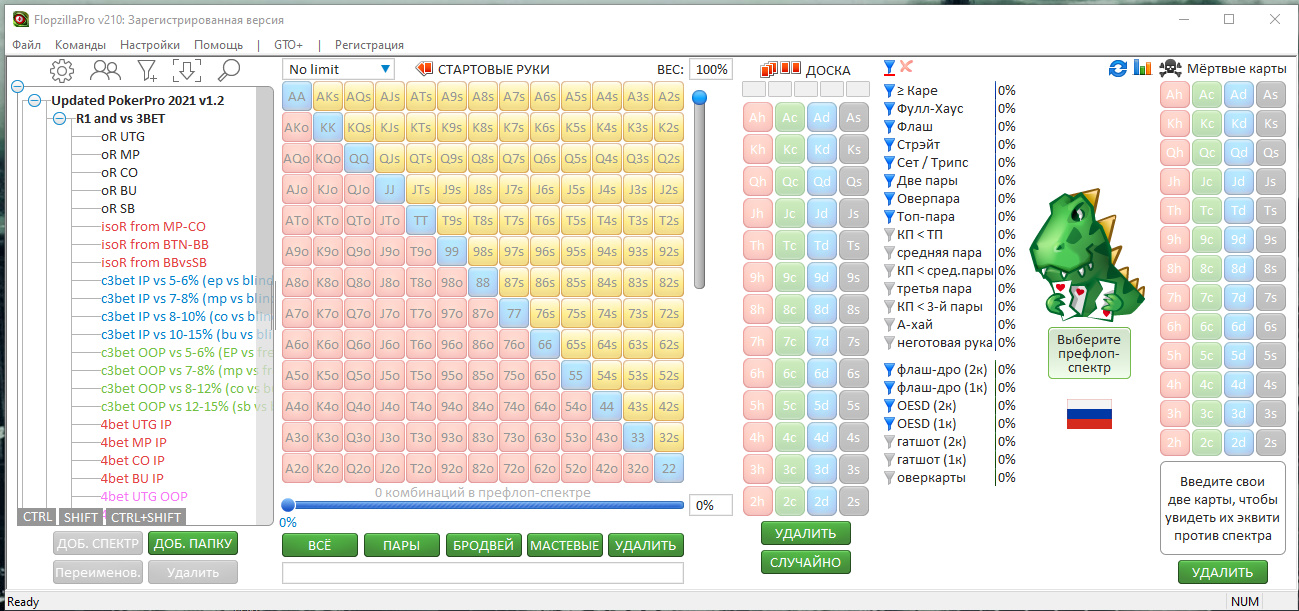
Task: Click the red X clear-filters icon
Action: [906, 67]
